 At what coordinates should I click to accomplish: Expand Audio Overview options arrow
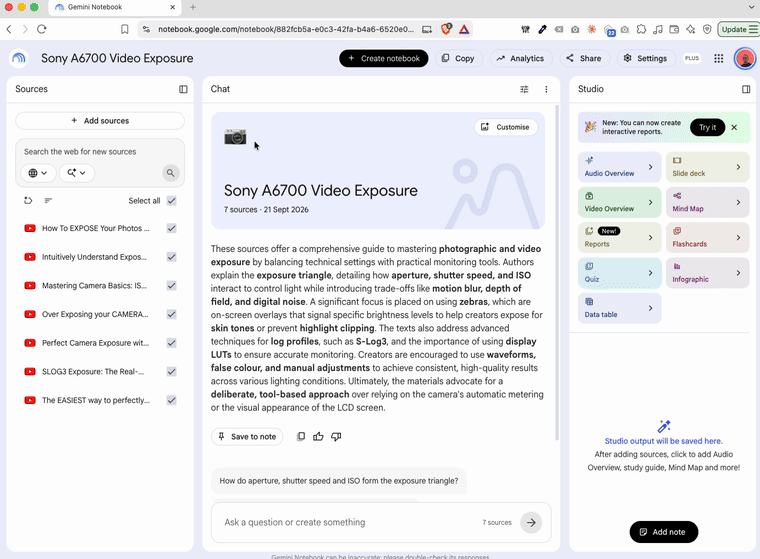pyautogui.click(x=650, y=167)
